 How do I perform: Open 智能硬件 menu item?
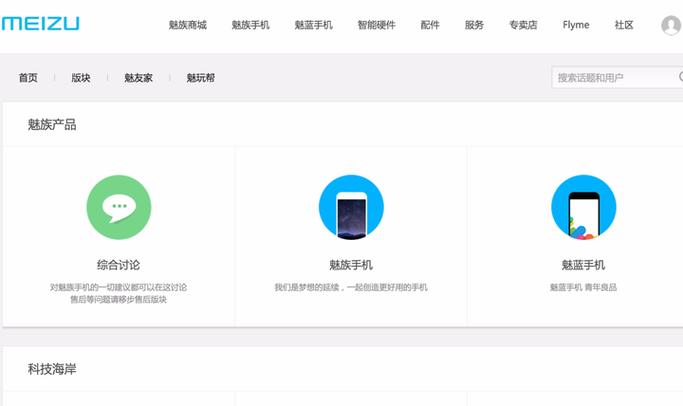pos(376,25)
